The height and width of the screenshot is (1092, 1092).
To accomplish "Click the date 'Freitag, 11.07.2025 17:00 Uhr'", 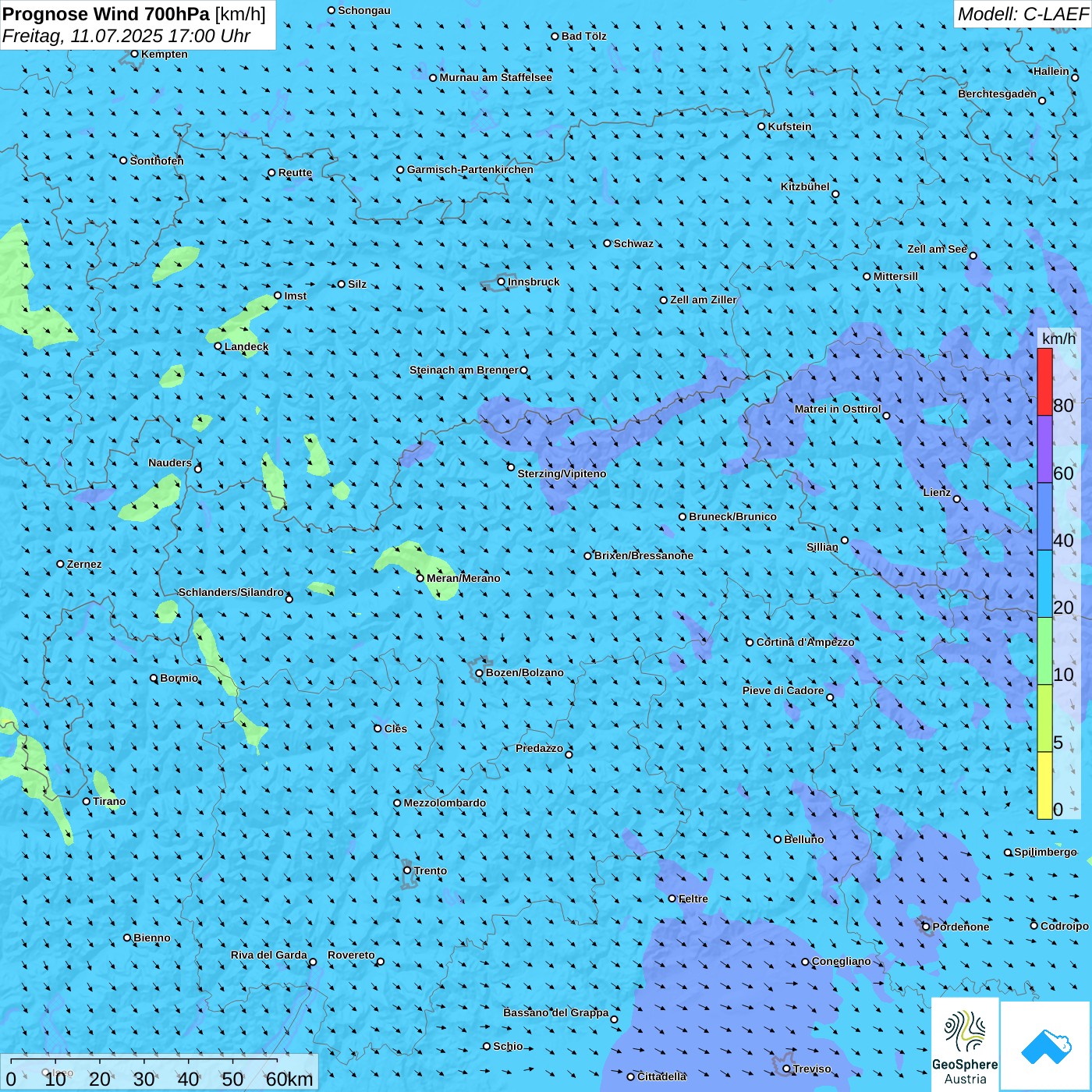I will coord(126,36).
